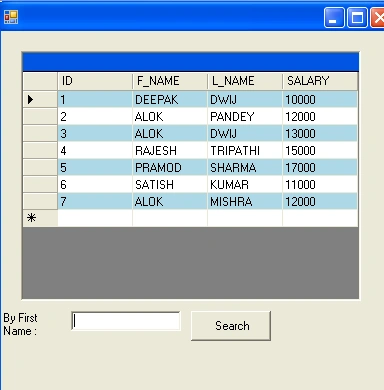Select salary cell 11000

[320, 184]
